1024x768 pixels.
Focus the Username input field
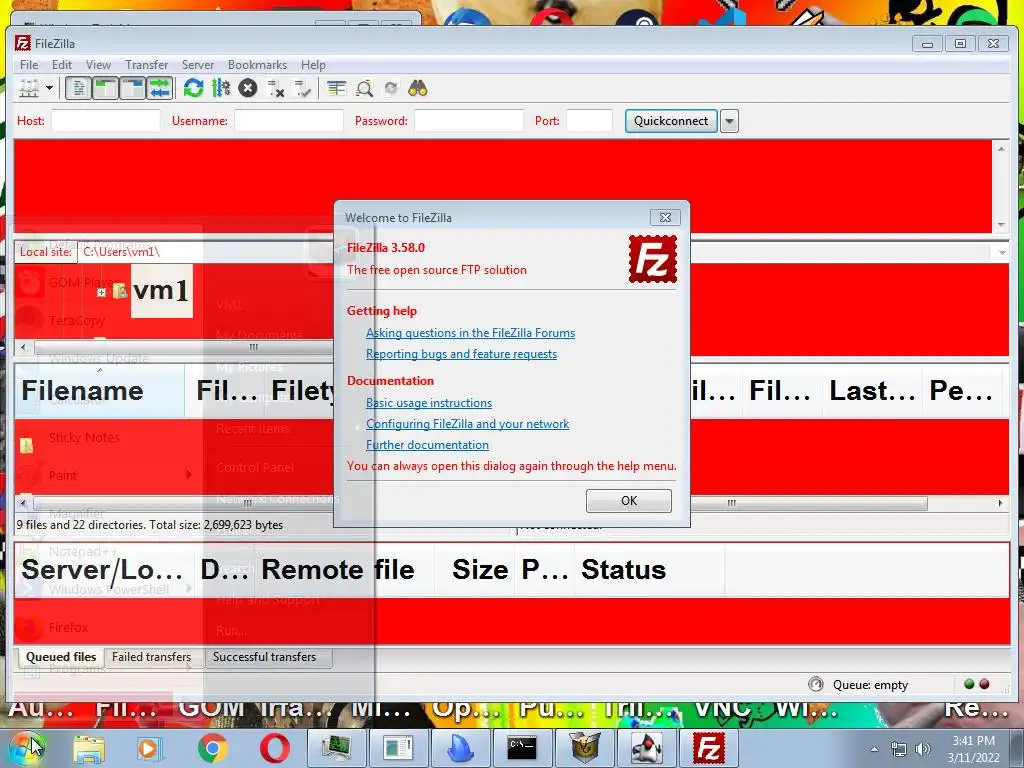click(x=289, y=121)
